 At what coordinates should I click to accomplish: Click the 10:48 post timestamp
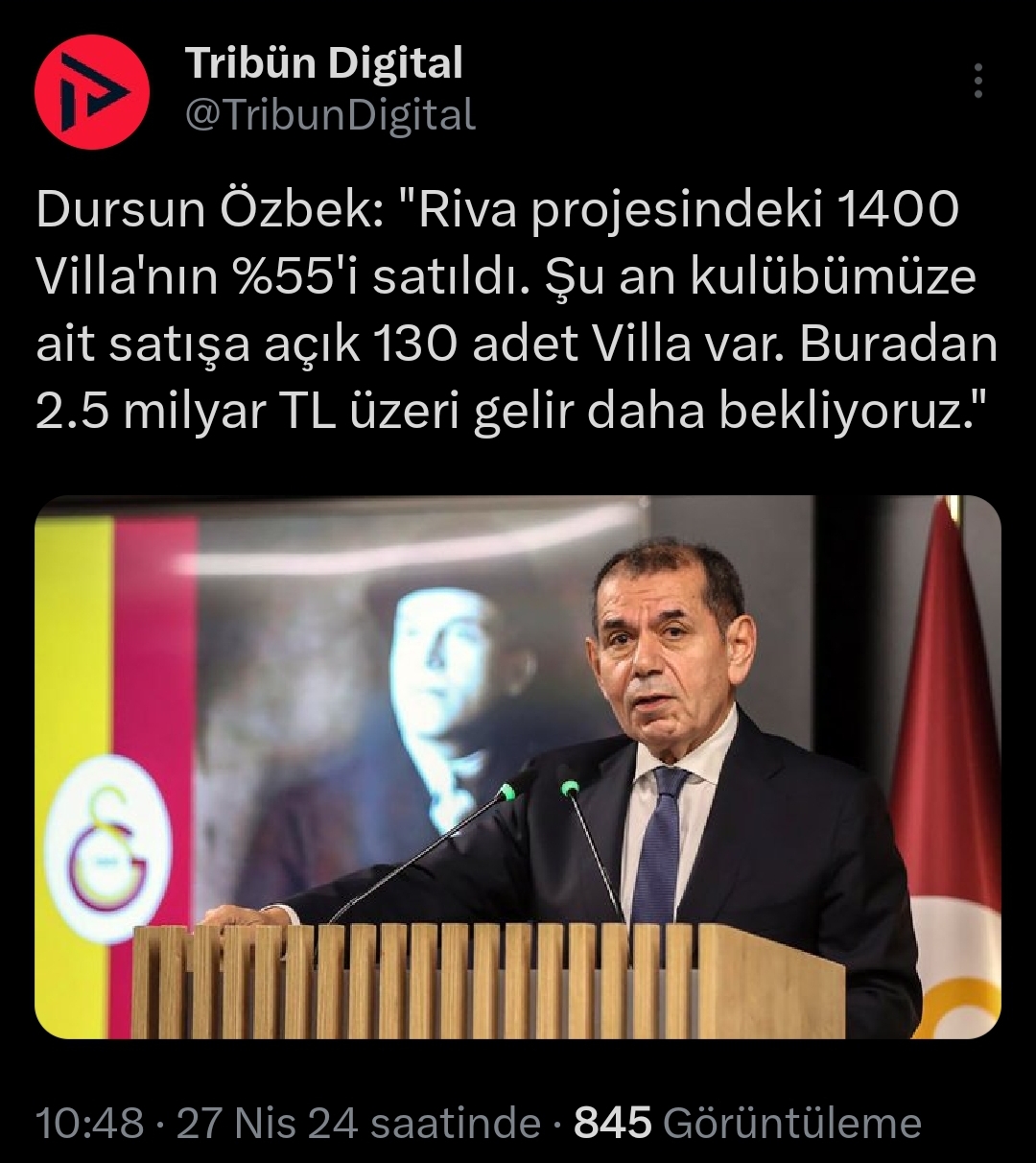coord(90,1123)
